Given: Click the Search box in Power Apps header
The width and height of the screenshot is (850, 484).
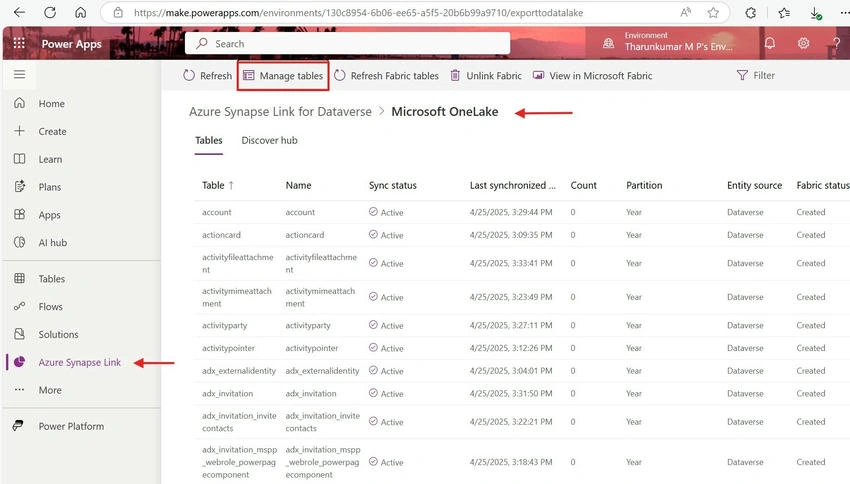Looking at the screenshot, I should coord(347,43).
